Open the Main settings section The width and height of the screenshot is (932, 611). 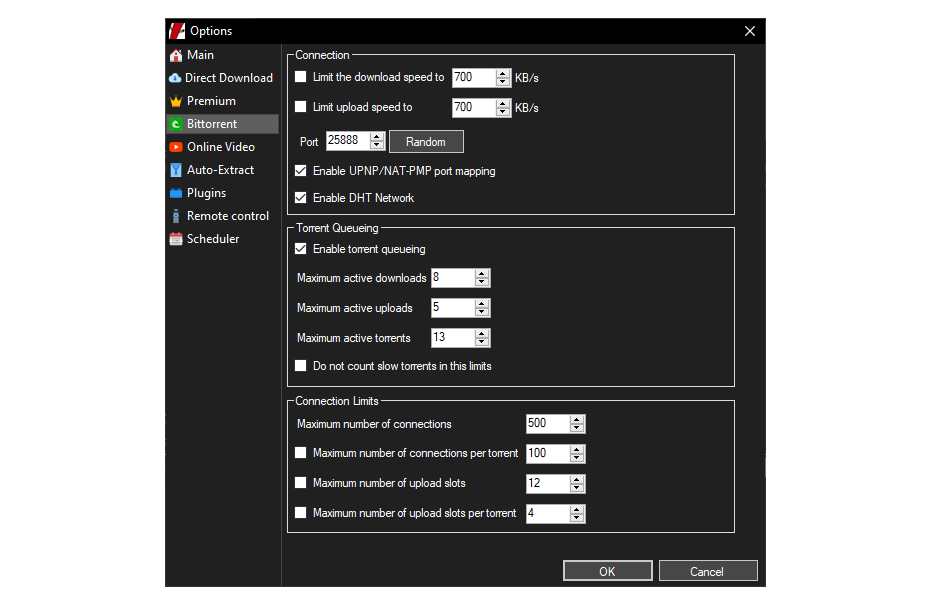(x=222, y=55)
